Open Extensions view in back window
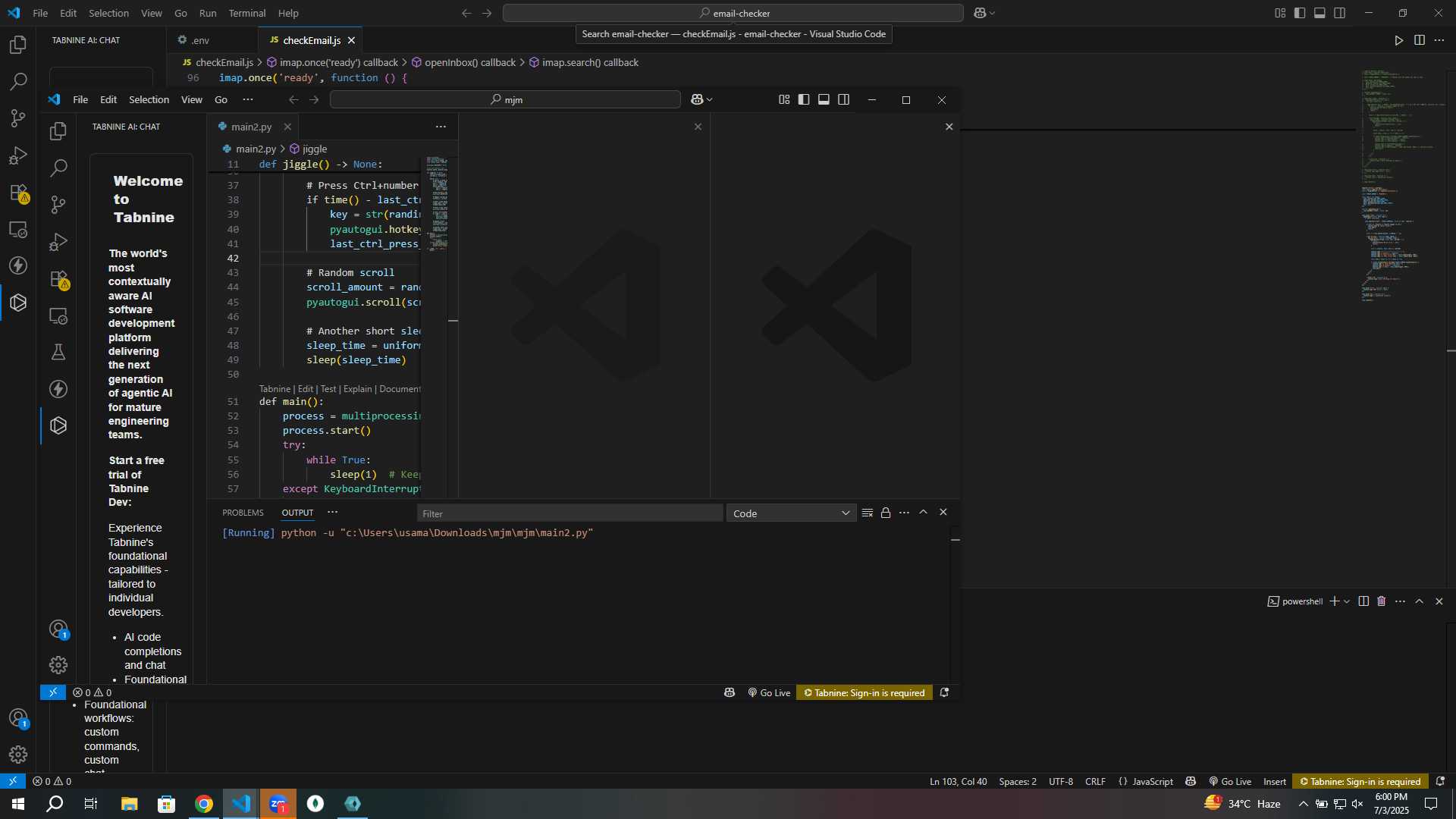 [18, 193]
